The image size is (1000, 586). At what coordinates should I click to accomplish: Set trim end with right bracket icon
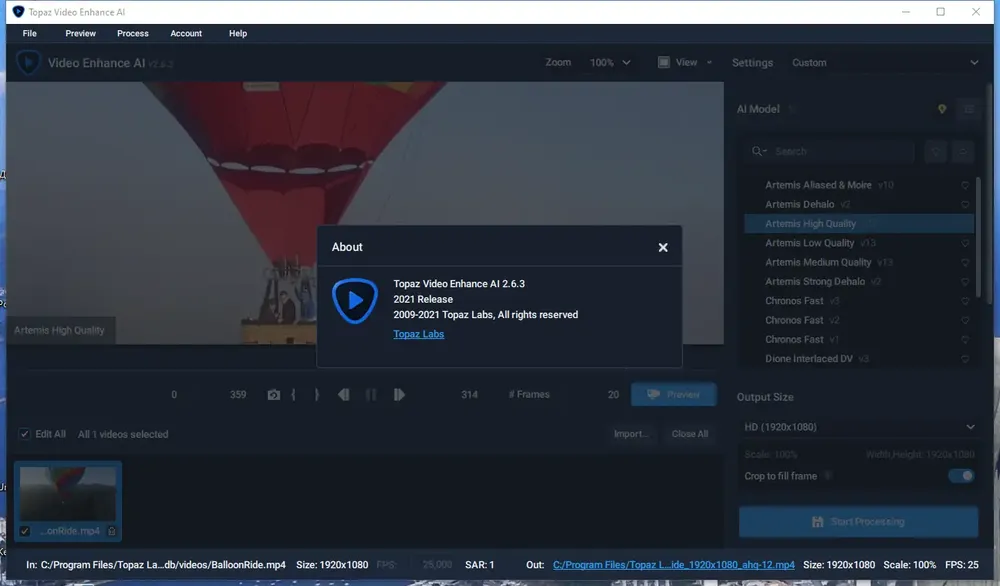click(x=316, y=395)
